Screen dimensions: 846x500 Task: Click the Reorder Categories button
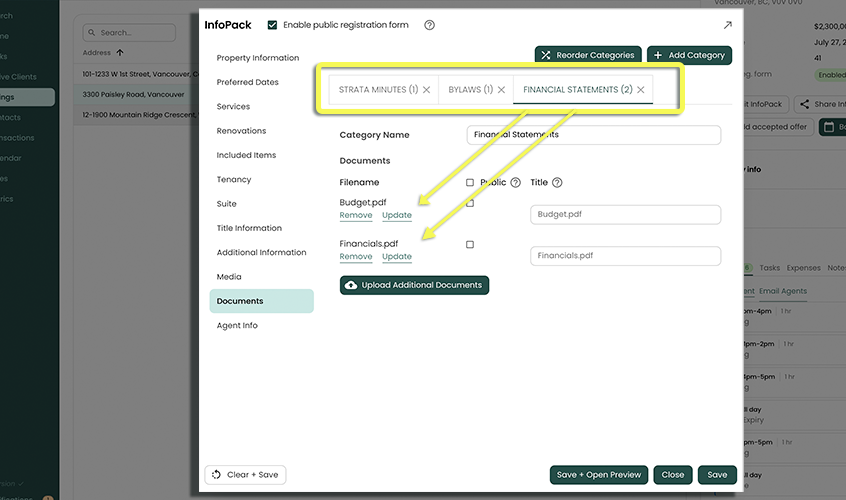coord(588,55)
